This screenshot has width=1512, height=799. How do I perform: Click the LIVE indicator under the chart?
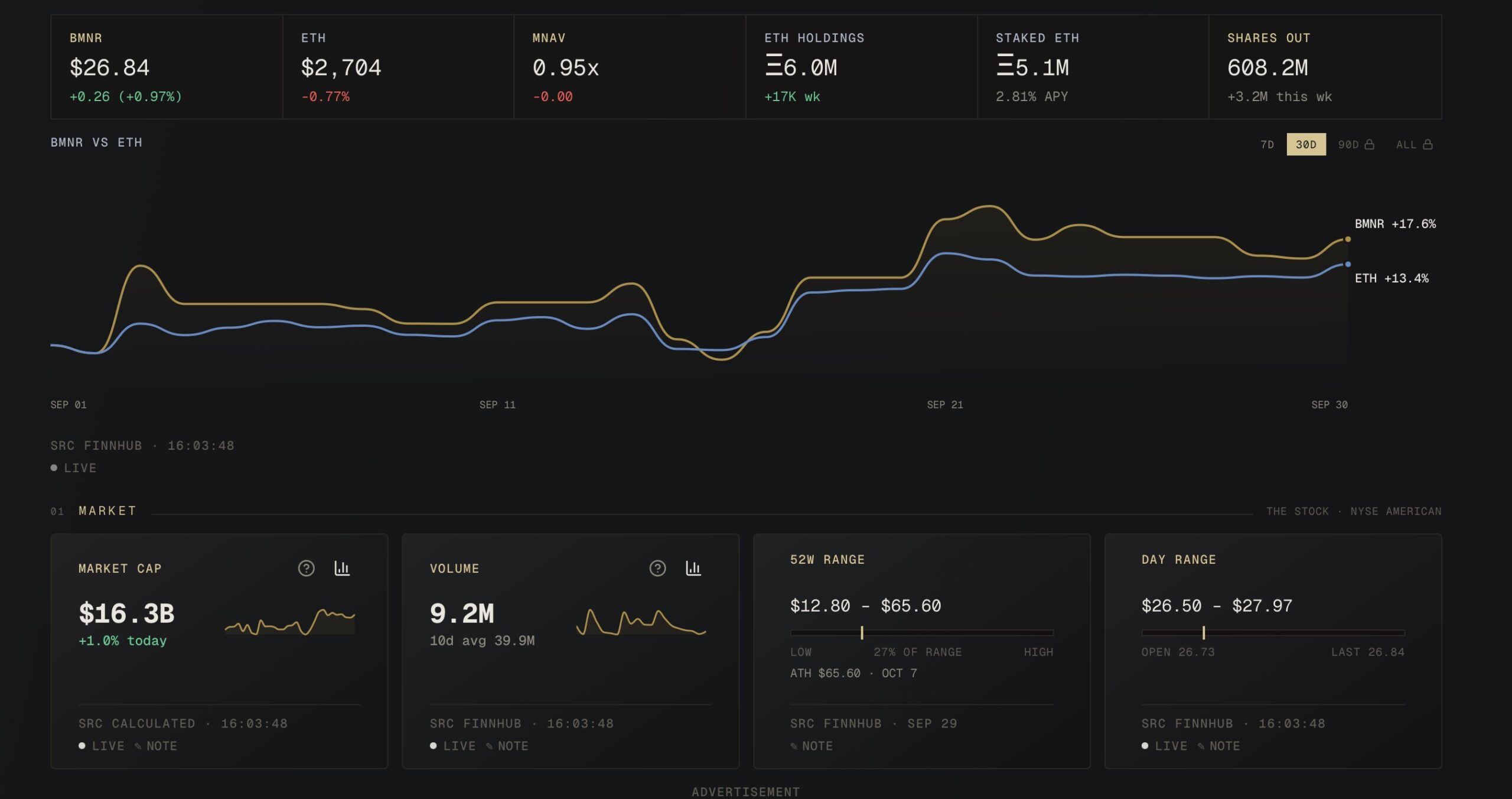[x=73, y=468]
